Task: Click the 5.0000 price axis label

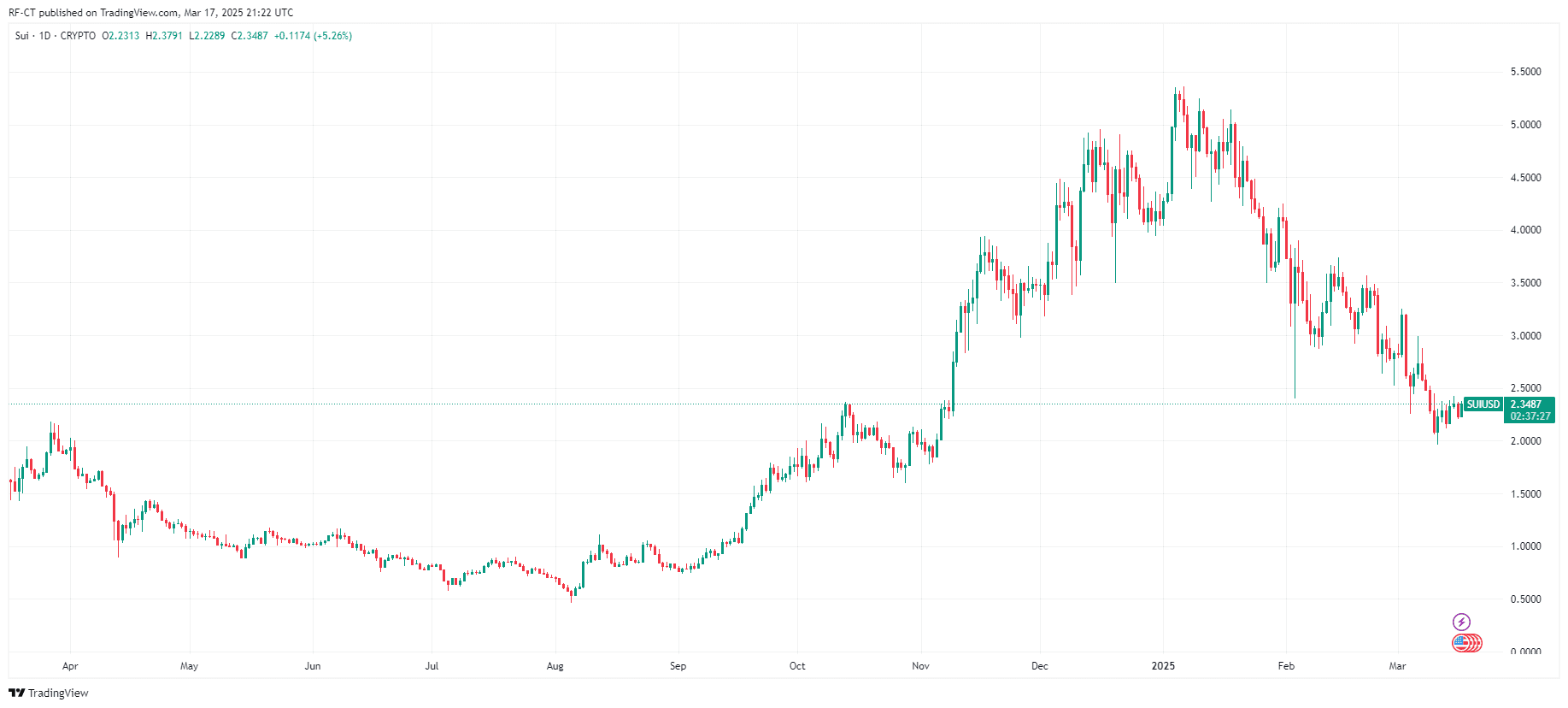Action: point(1525,125)
